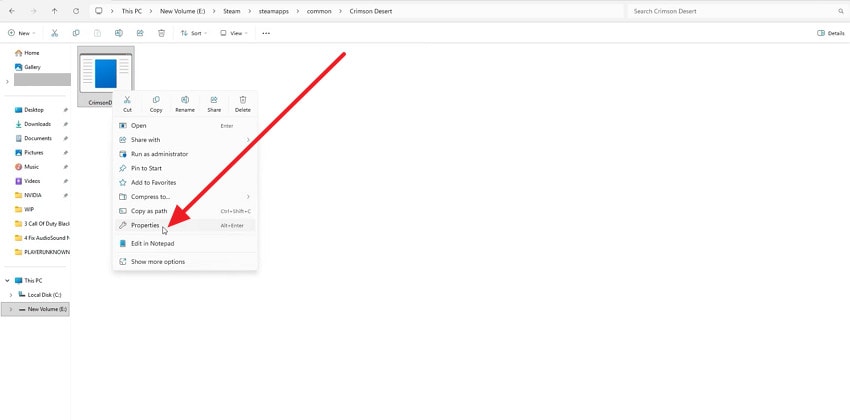The image size is (850, 420).
Task: Open the 4 Fix AudioSound folder
Action: [x=42, y=238]
